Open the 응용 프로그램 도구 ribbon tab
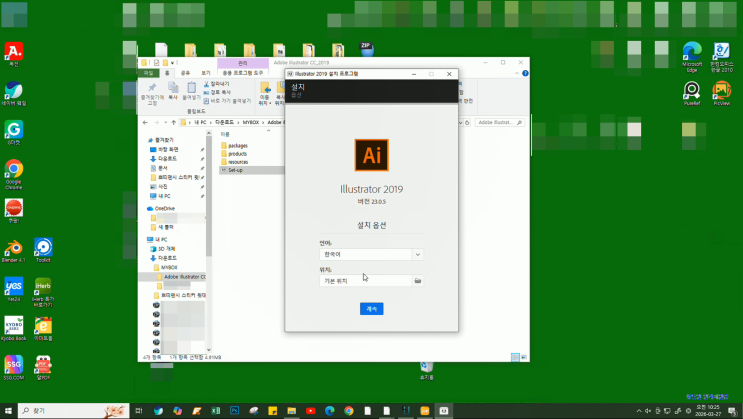 243,73
